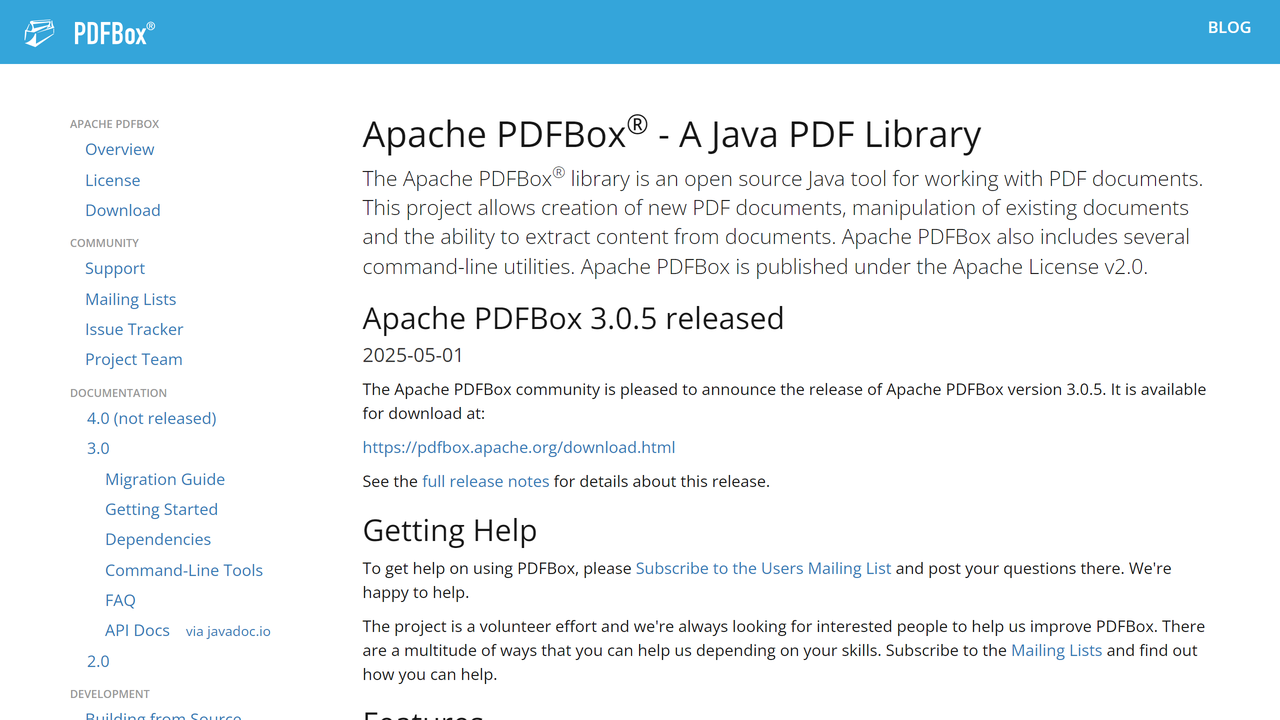
Task: Click the COMMUNITY section heading
Action: (x=104, y=243)
